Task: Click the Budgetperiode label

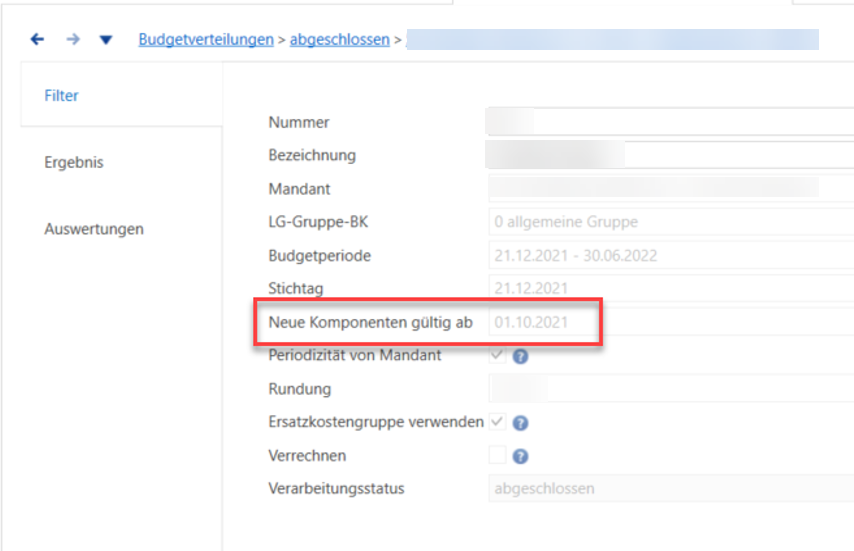Action: pyautogui.click(x=320, y=255)
